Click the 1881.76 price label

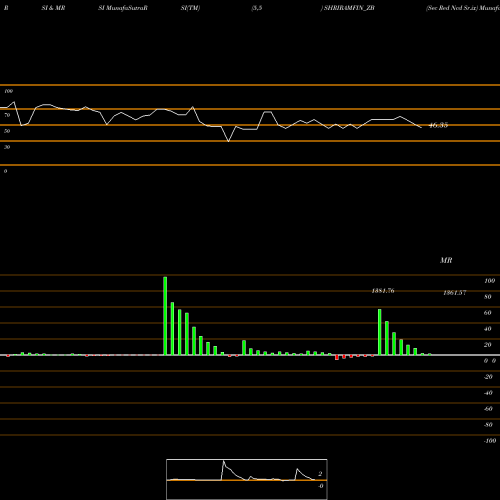click(x=383, y=291)
